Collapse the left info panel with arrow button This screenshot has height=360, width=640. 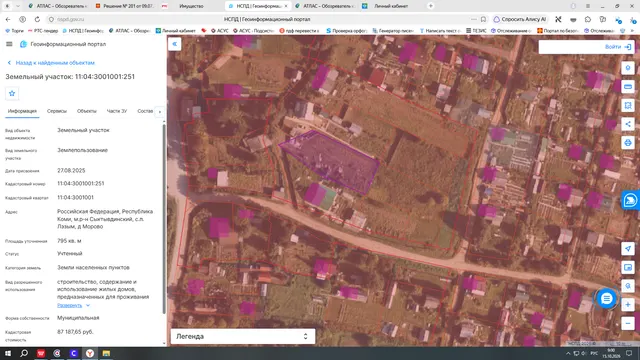(174, 44)
